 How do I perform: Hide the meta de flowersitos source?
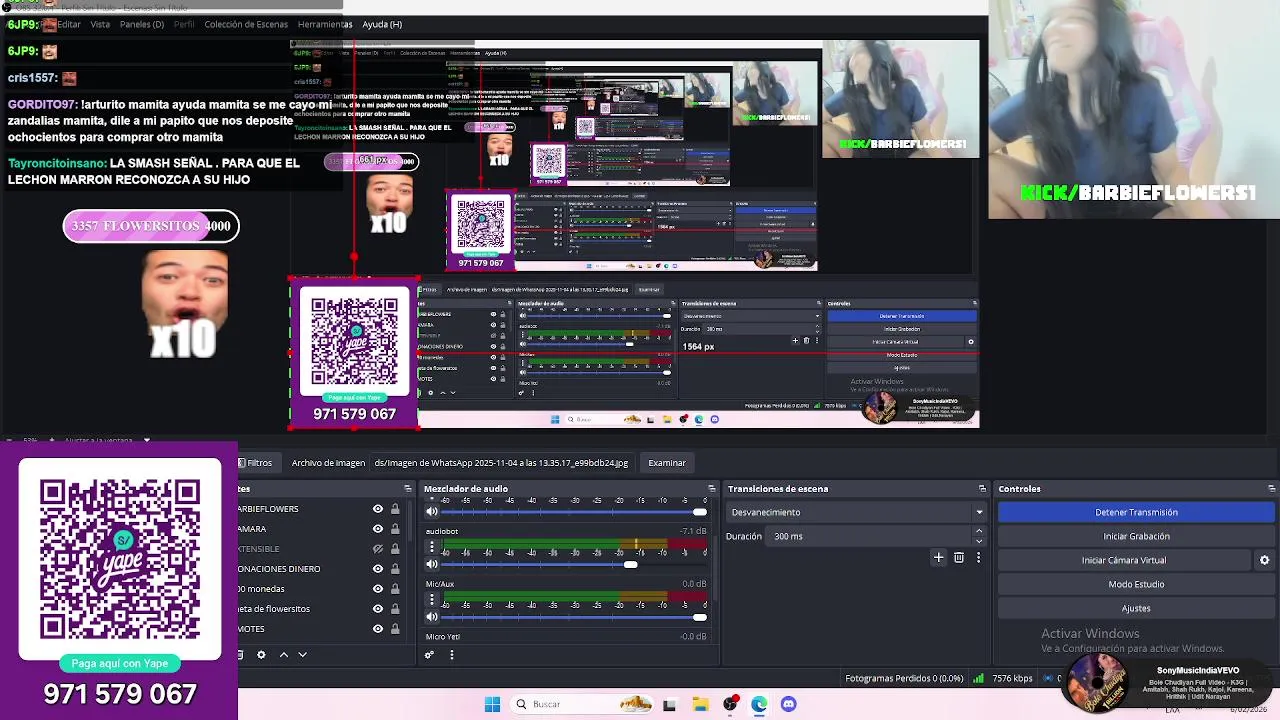pos(377,609)
